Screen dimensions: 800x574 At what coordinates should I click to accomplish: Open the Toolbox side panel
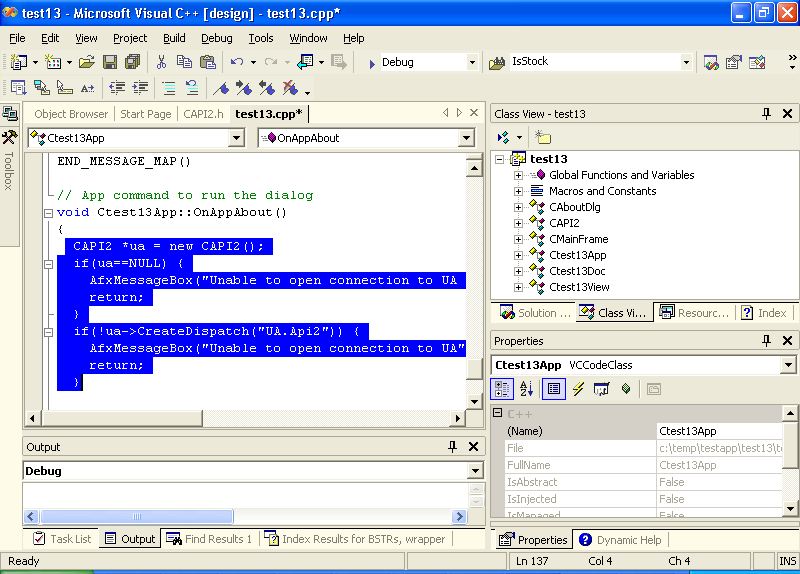click(9, 163)
